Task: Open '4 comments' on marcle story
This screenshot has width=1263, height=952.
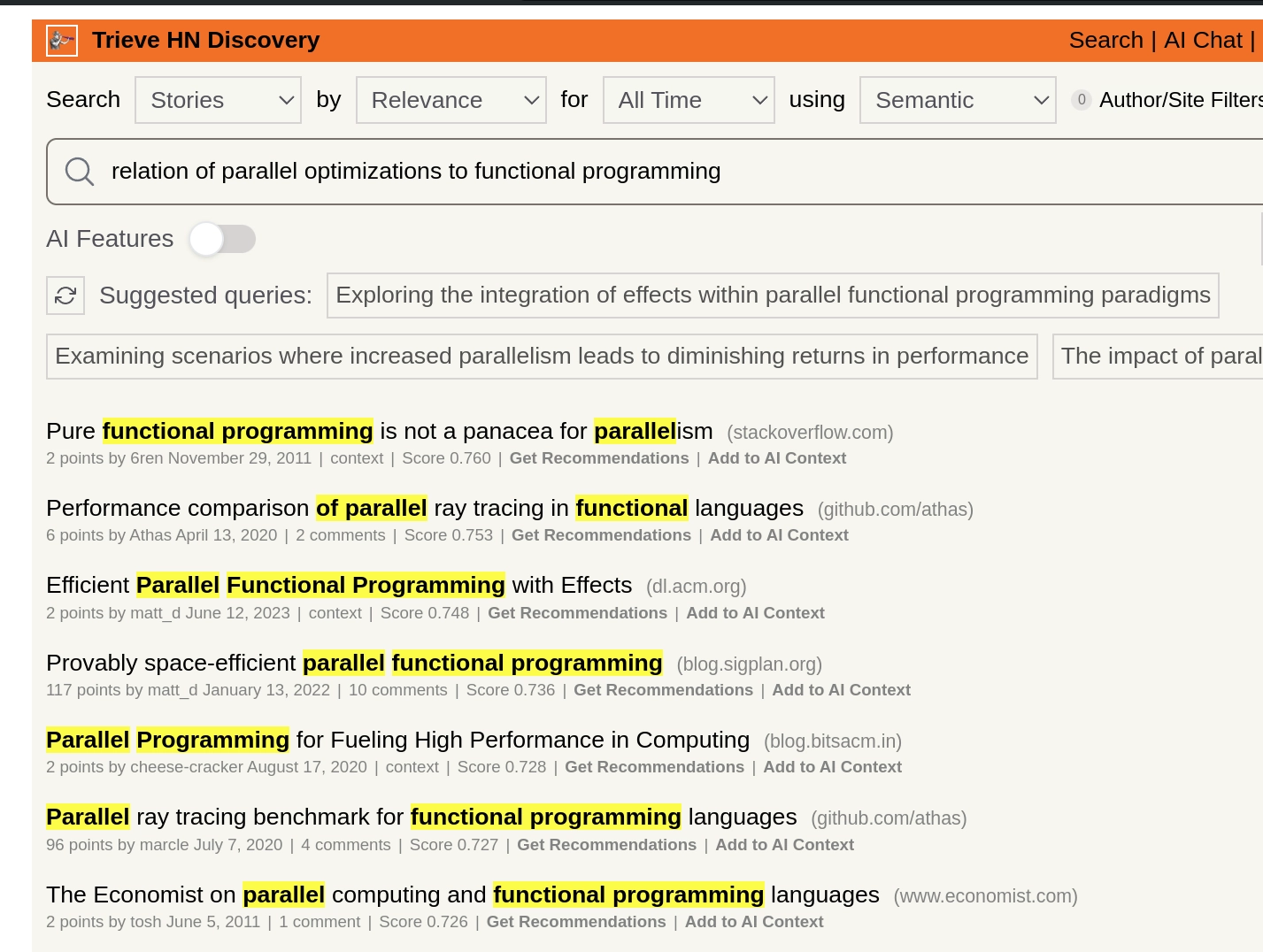Action: point(346,845)
